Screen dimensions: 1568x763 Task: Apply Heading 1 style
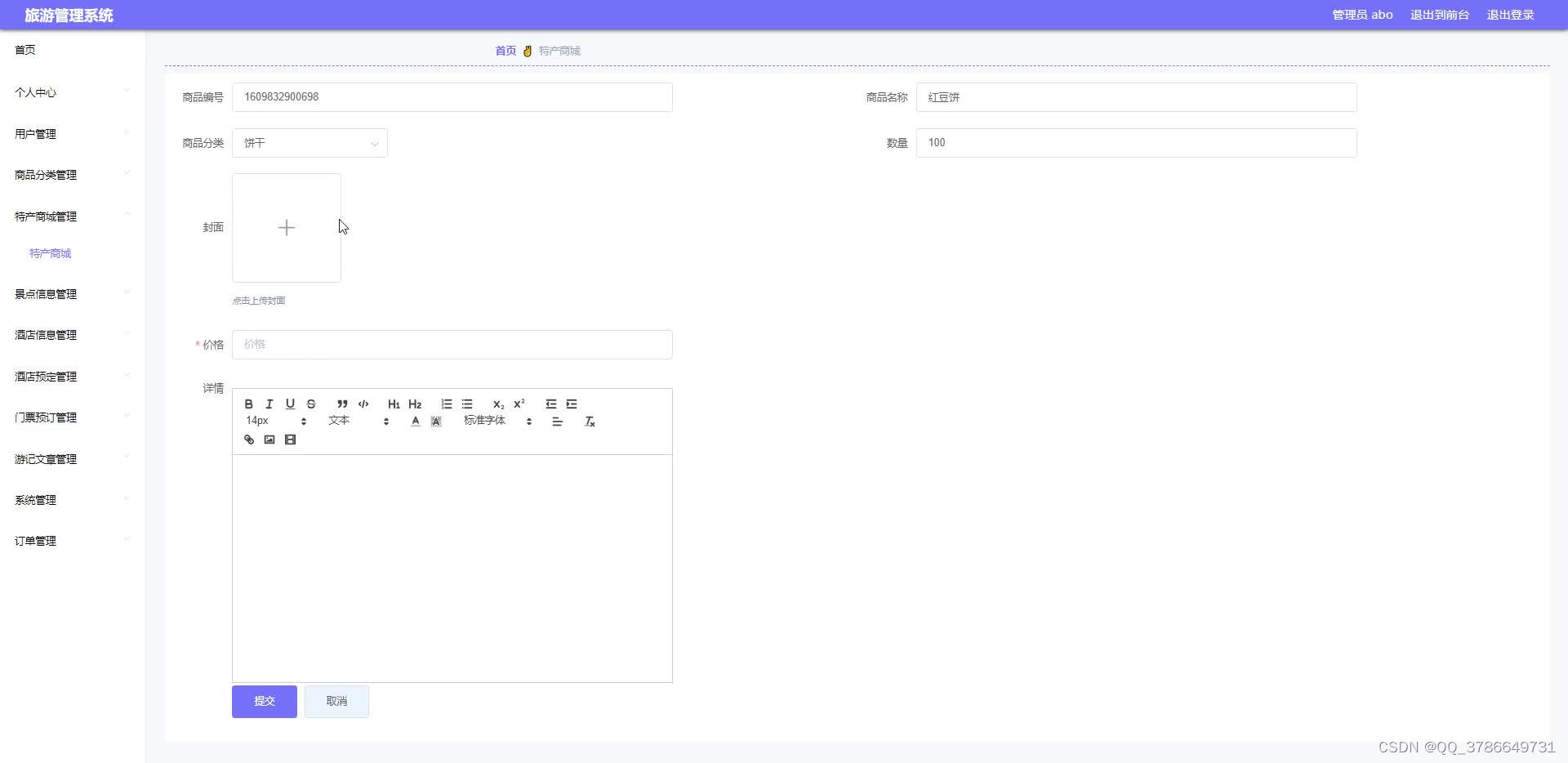click(x=394, y=404)
